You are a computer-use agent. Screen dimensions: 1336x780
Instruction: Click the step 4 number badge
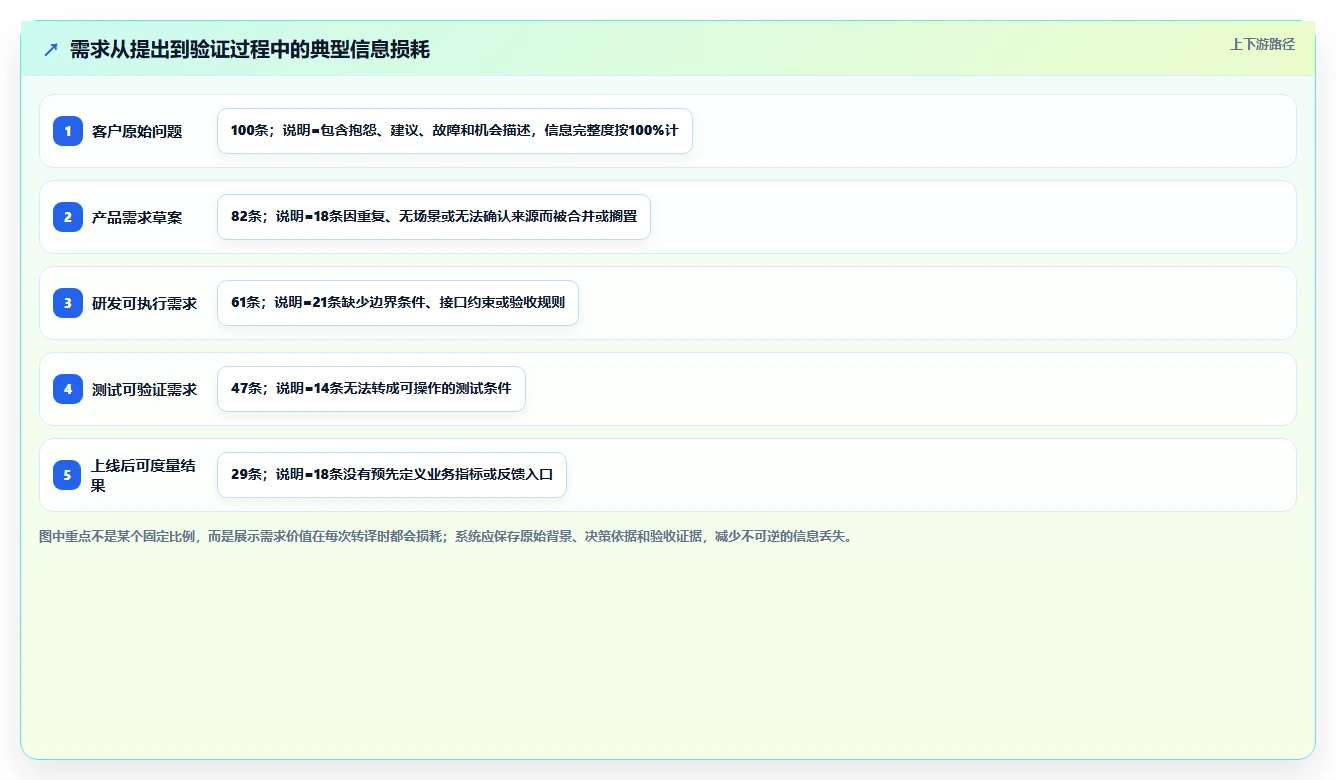68,389
